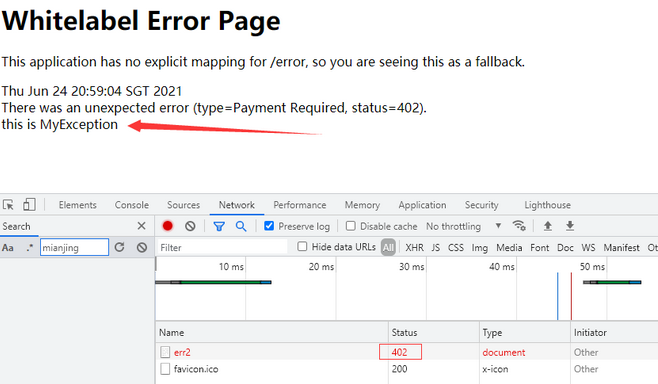The width and height of the screenshot is (658, 384).
Task: Click the Whitelabel Error Page heading
Action: [141, 21]
